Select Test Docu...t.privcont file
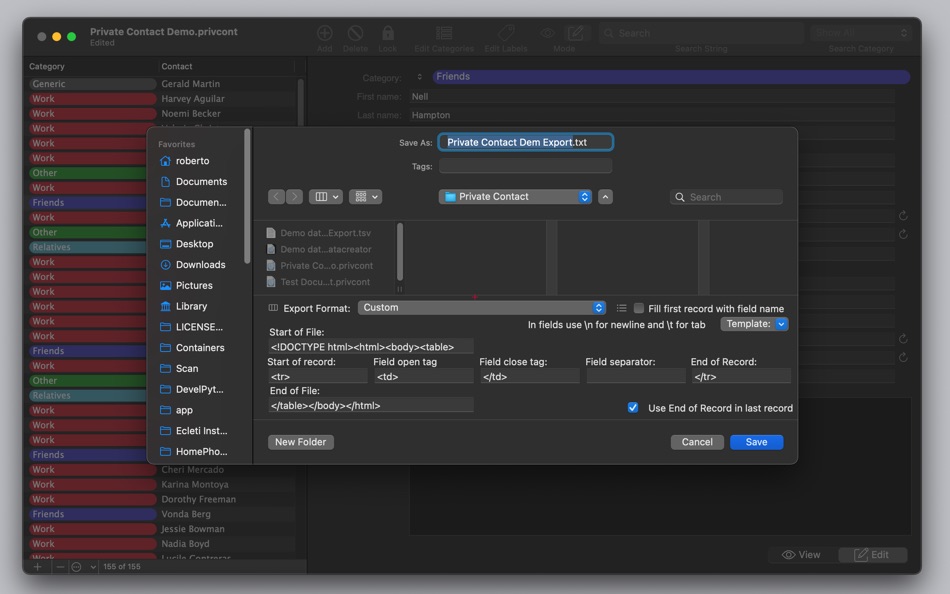 (x=318, y=282)
